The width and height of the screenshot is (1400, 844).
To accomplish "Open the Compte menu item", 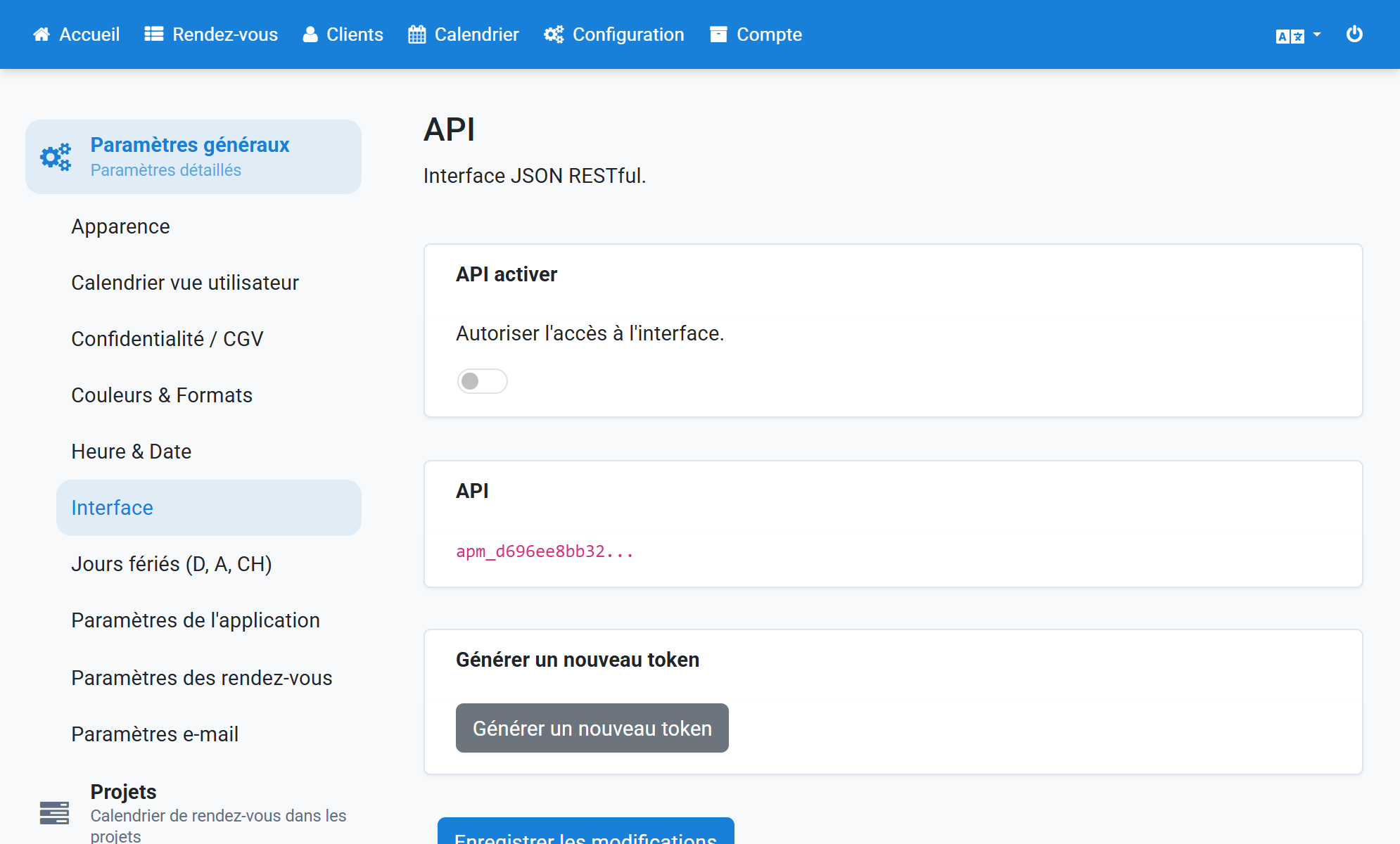I will pos(756,34).
